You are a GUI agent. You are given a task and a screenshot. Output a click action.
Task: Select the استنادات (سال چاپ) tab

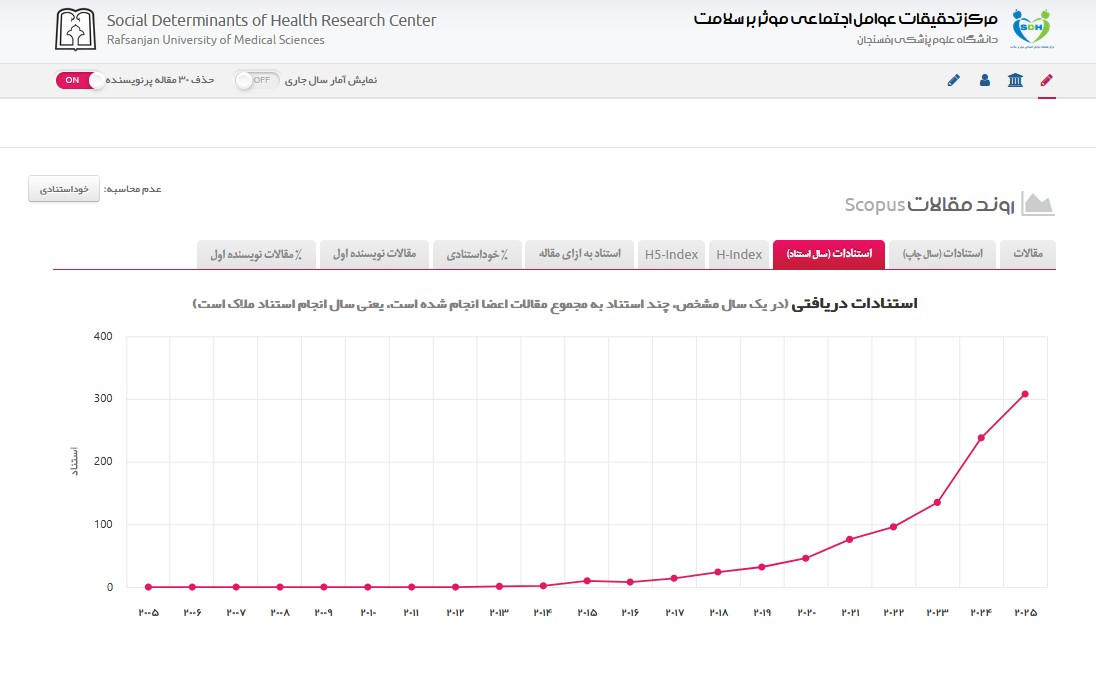[x=942, y=254]
